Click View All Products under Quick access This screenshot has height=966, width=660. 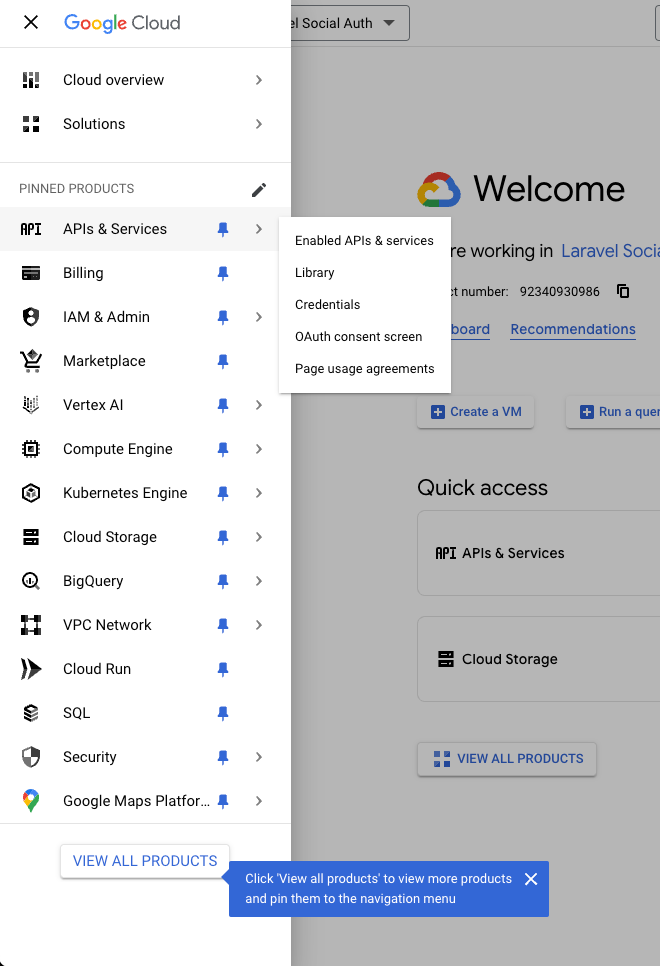507,759
